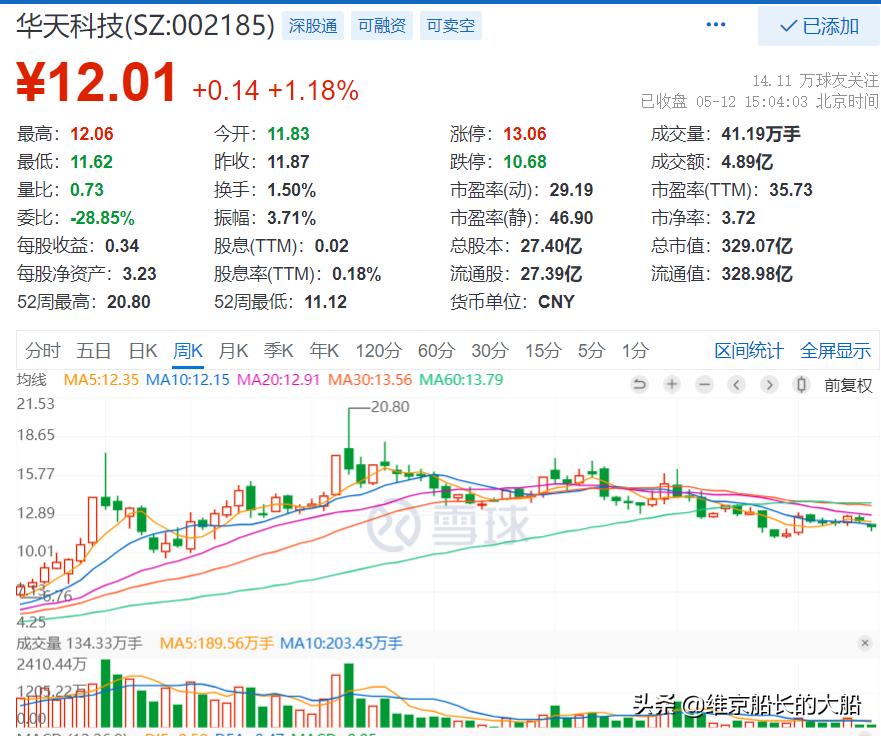This screenshot has height=736, width=881.
Task: Switch to the 月K monthly chart tab
Action: click(x=233, y=351)
